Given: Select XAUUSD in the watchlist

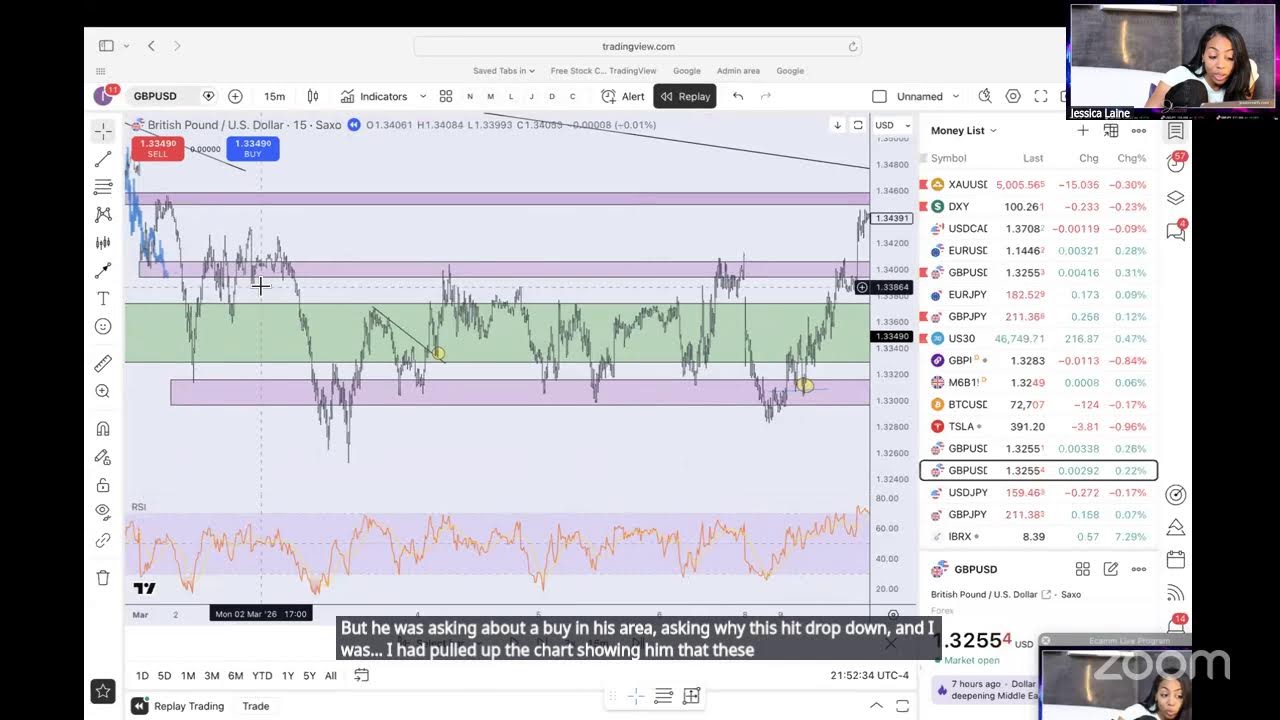Looking at the screenshot, I should click(x=1038, y=184).
